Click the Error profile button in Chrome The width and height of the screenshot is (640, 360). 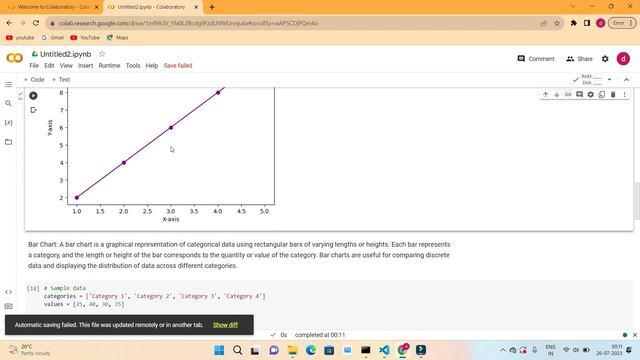pos(622,23)
